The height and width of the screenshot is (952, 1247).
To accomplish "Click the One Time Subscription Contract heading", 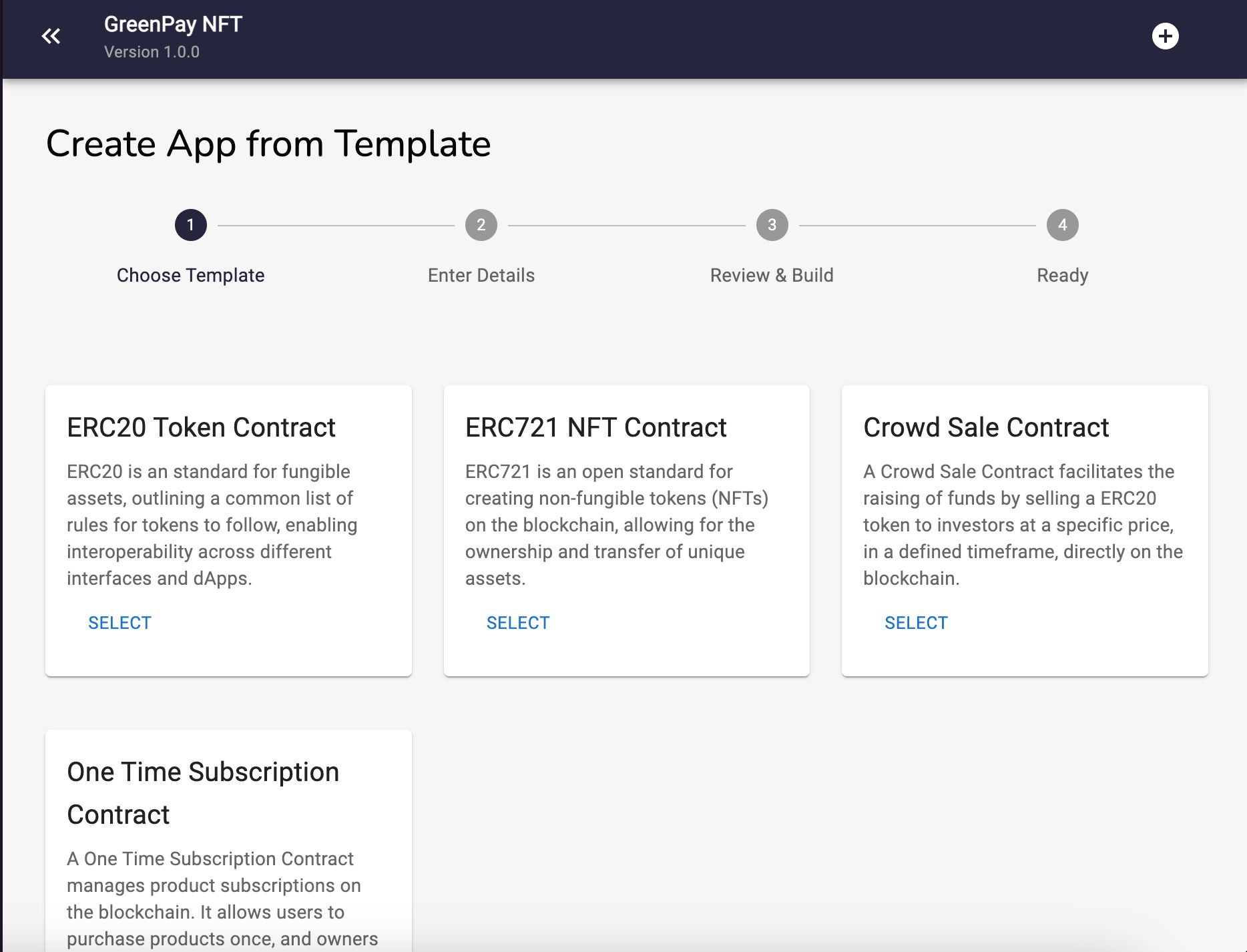I will pos(203,793).
